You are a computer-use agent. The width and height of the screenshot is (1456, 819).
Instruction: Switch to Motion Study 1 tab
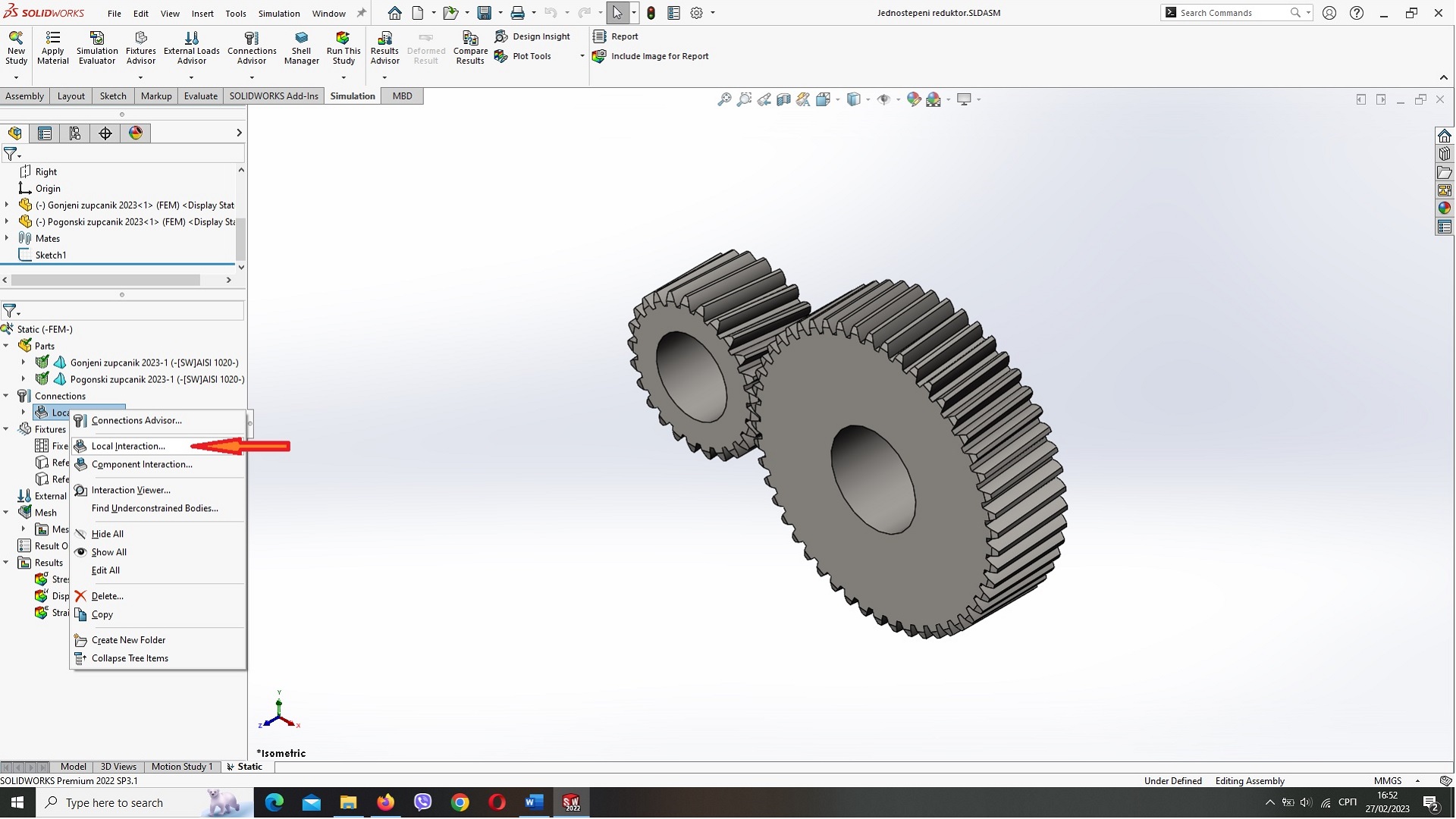[x=182, y=767]
